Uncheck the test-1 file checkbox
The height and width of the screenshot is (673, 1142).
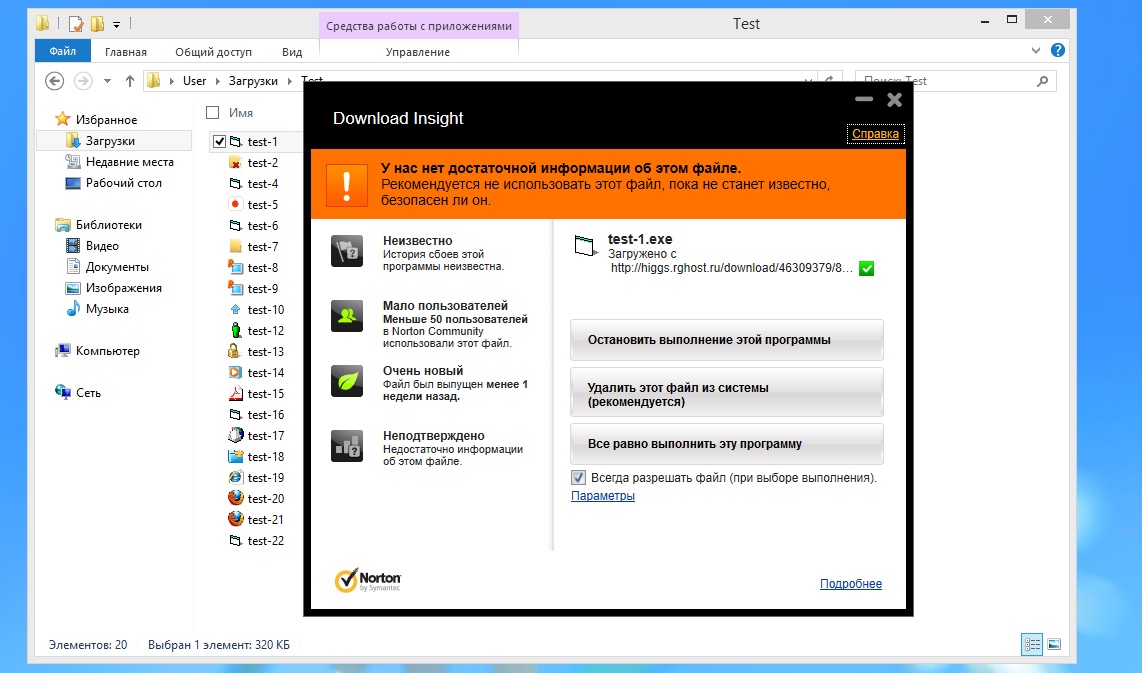(x=219, y=141)
